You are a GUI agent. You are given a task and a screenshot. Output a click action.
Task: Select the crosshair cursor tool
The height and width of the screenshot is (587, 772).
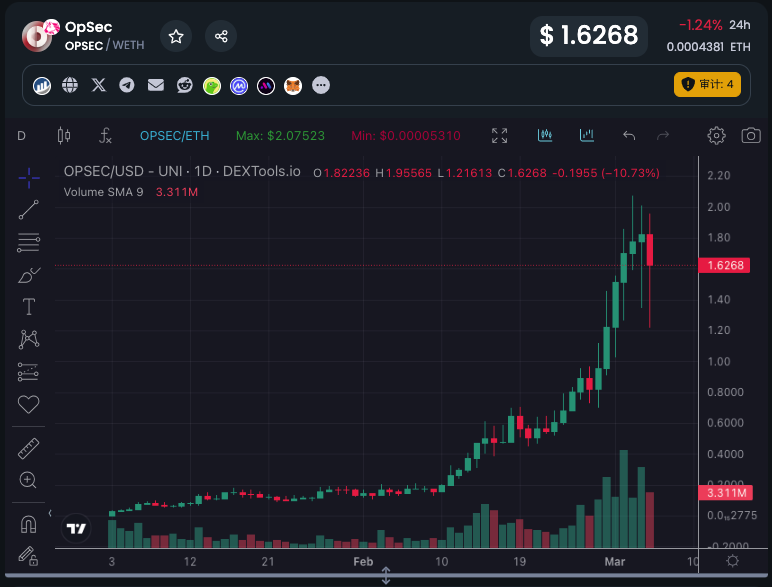click(29, 177)
